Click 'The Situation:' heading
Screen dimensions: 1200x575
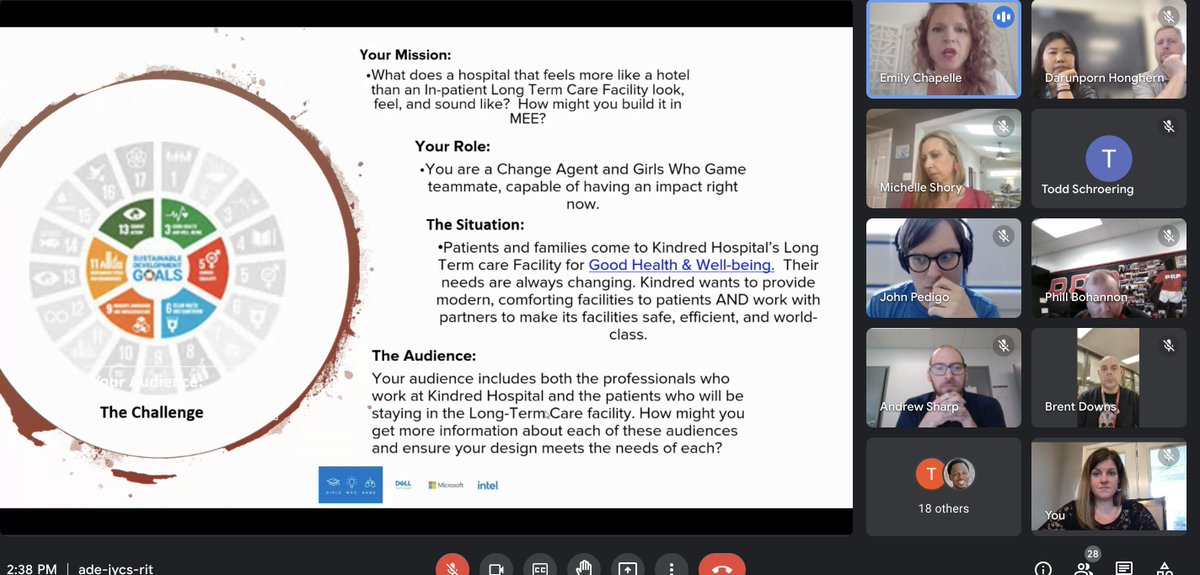[475, 225]
